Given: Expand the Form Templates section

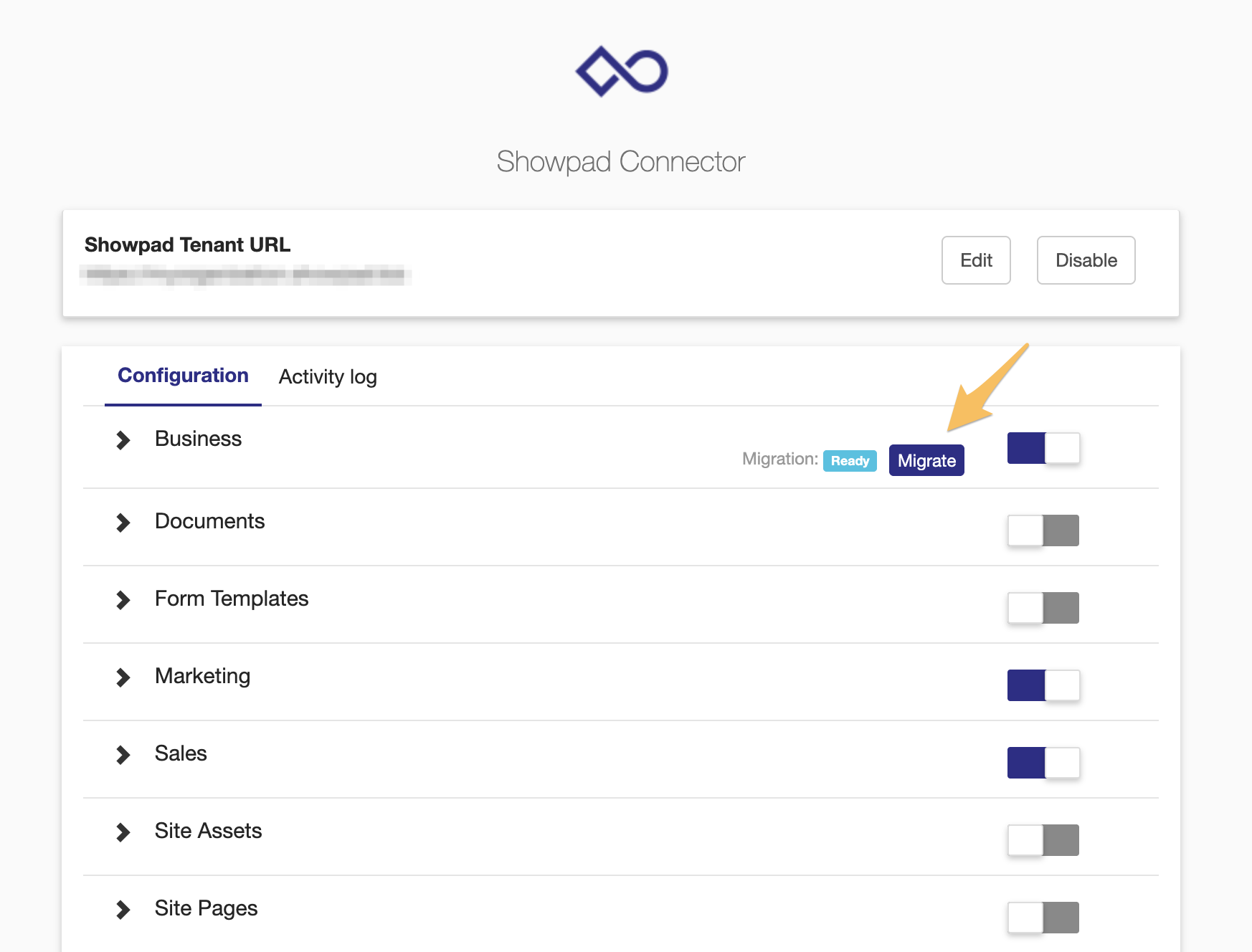Looking at the screenshot, I should [x=123, y=600].
